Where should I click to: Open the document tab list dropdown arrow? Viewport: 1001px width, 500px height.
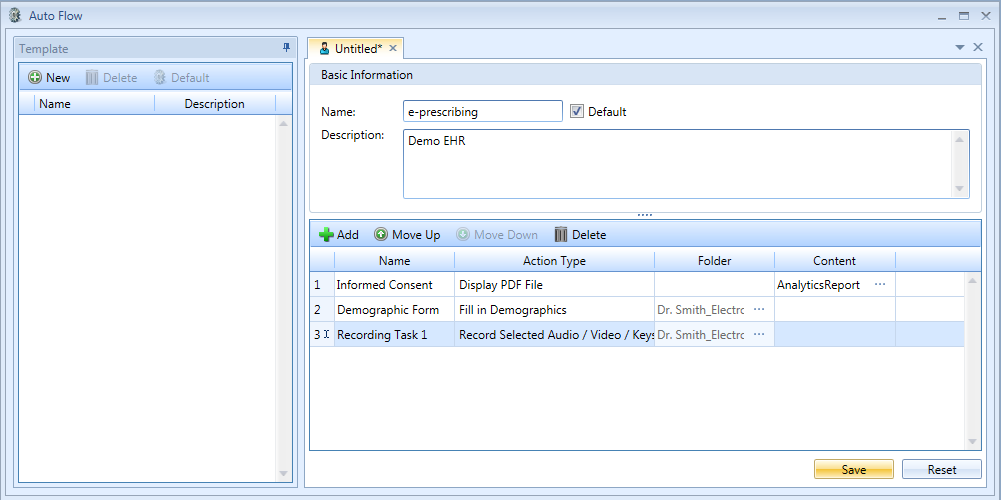coord(960,48)
